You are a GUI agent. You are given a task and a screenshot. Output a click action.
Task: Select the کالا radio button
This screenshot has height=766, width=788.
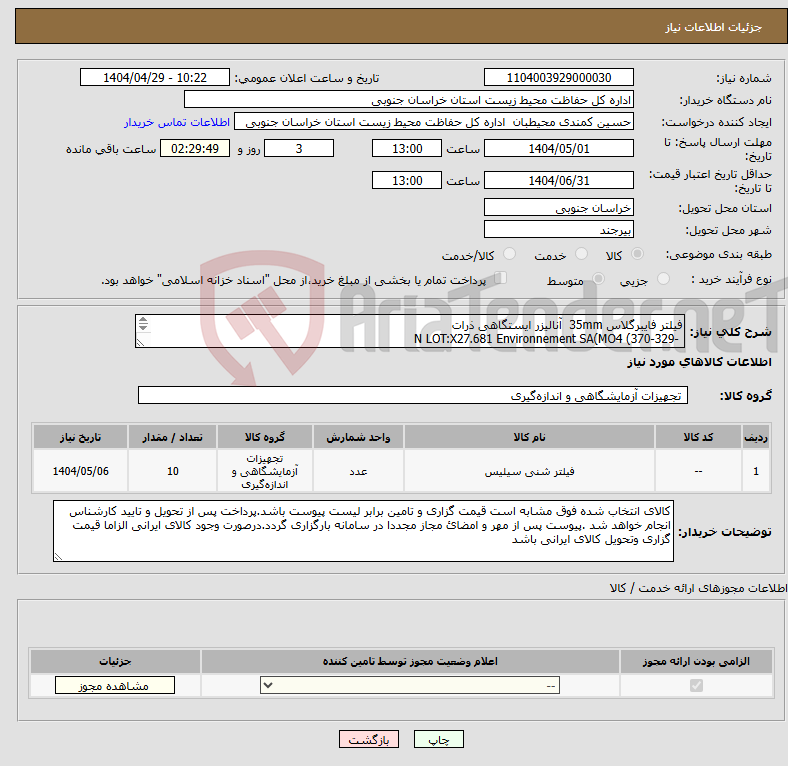(x=637, y=254)
